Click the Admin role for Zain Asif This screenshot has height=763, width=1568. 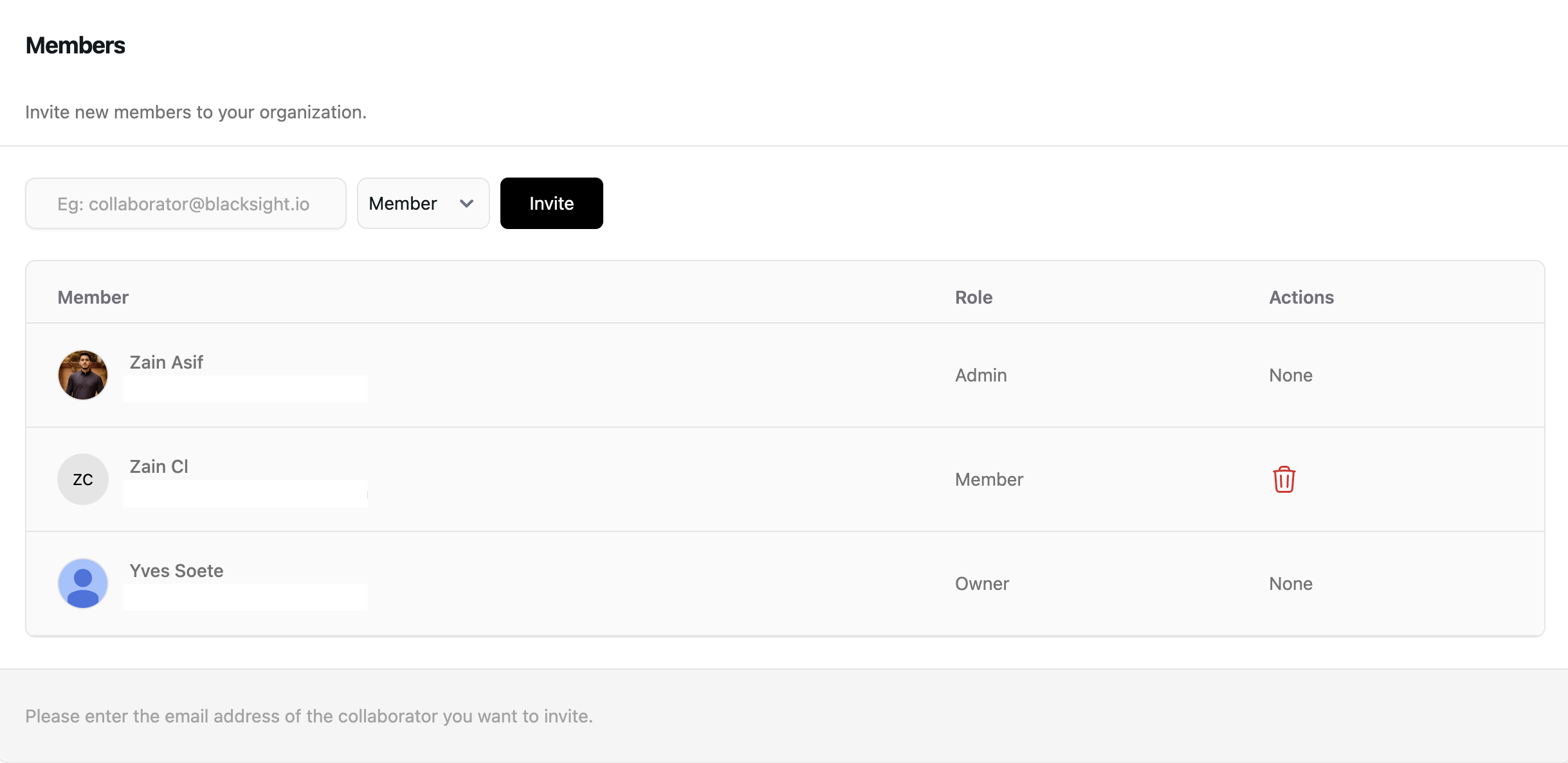point(981,375)
